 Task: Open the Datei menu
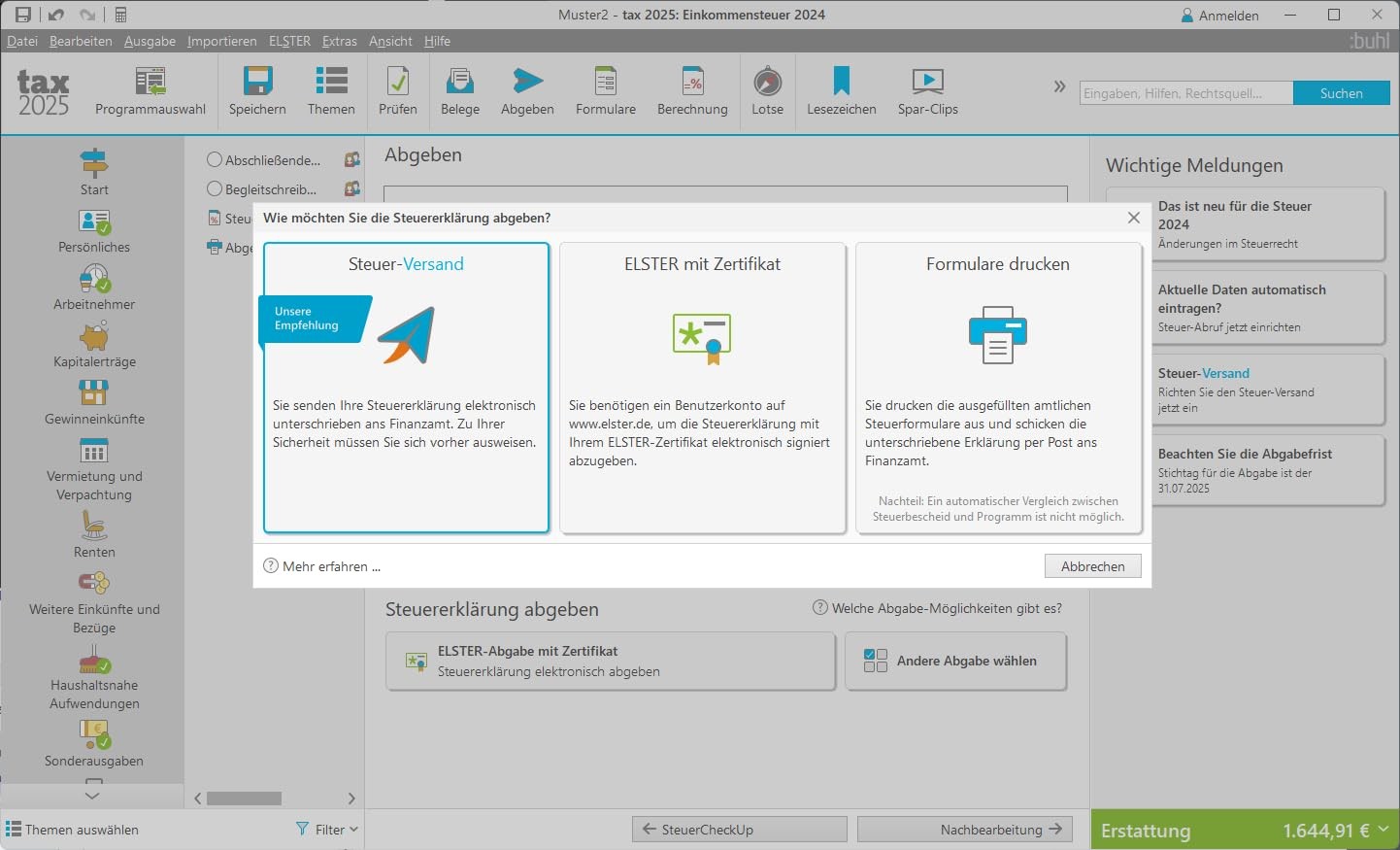pyautogui.click(x=22, y=41)
